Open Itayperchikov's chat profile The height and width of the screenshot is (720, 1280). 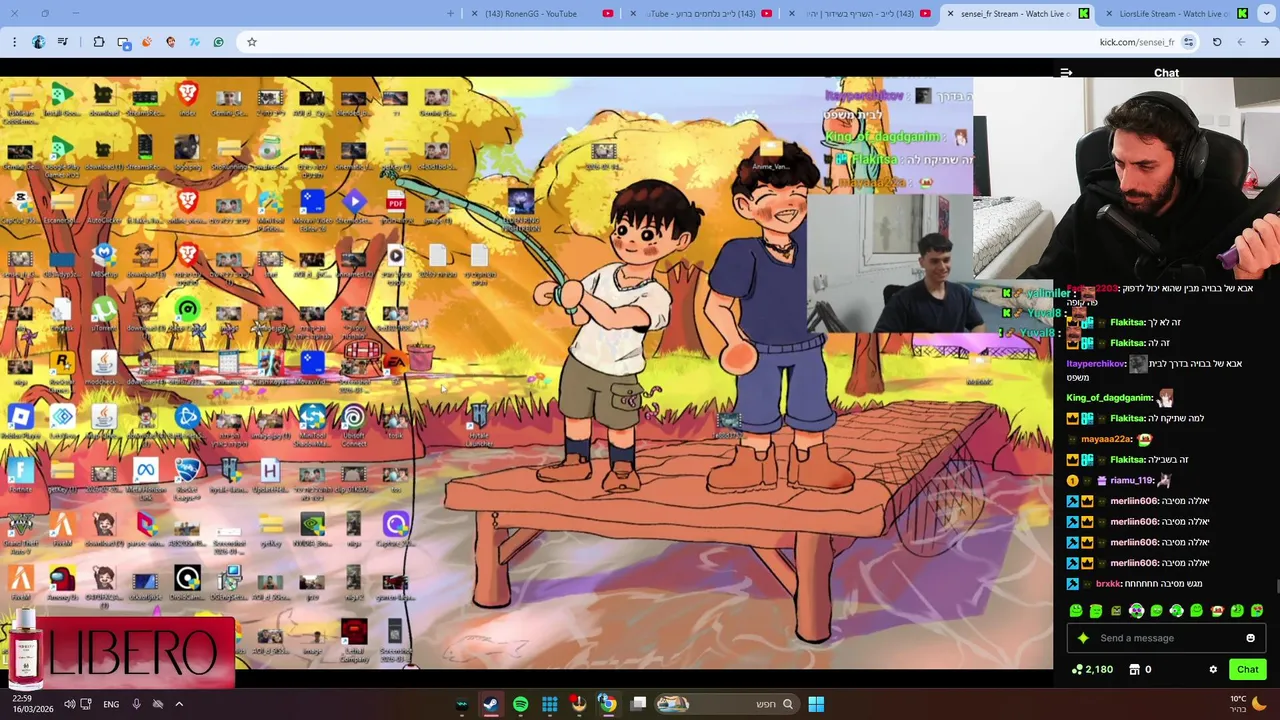tap(1096, 364)
